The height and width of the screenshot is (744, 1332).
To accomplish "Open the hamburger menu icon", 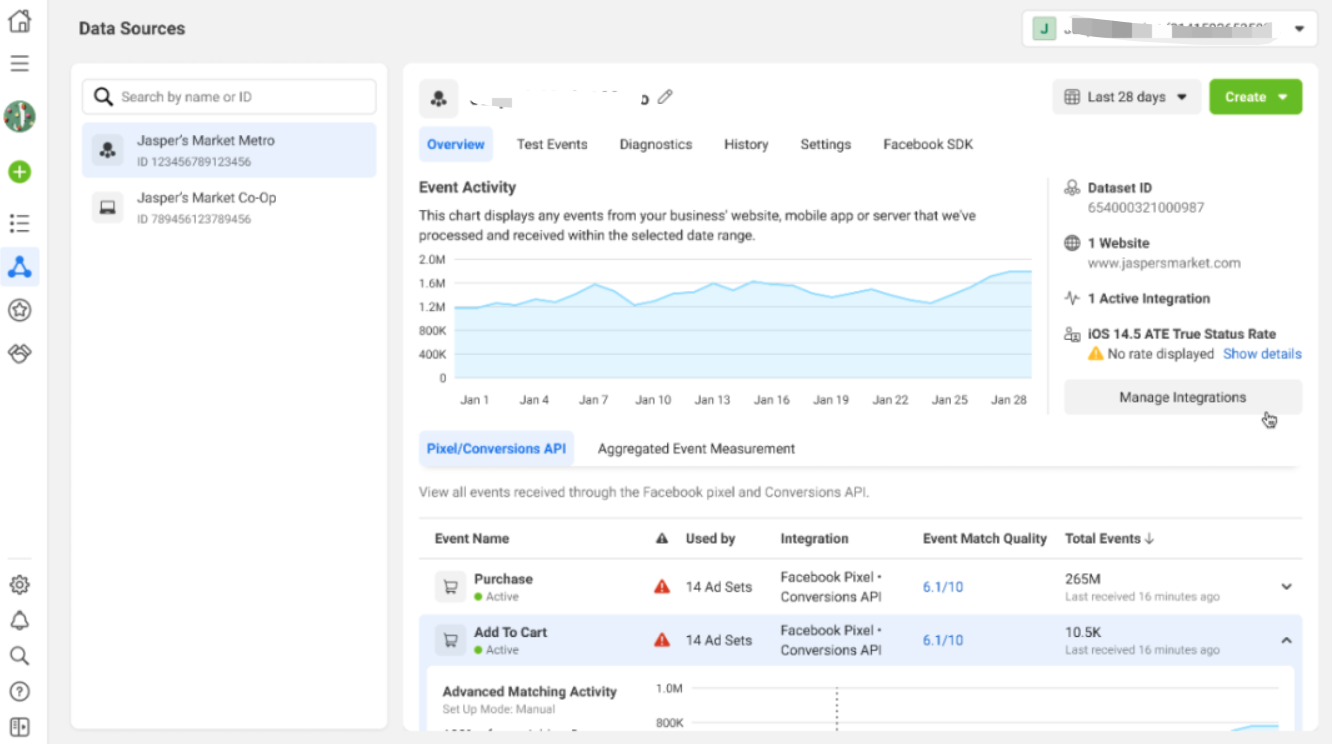I will coord(20,64).
